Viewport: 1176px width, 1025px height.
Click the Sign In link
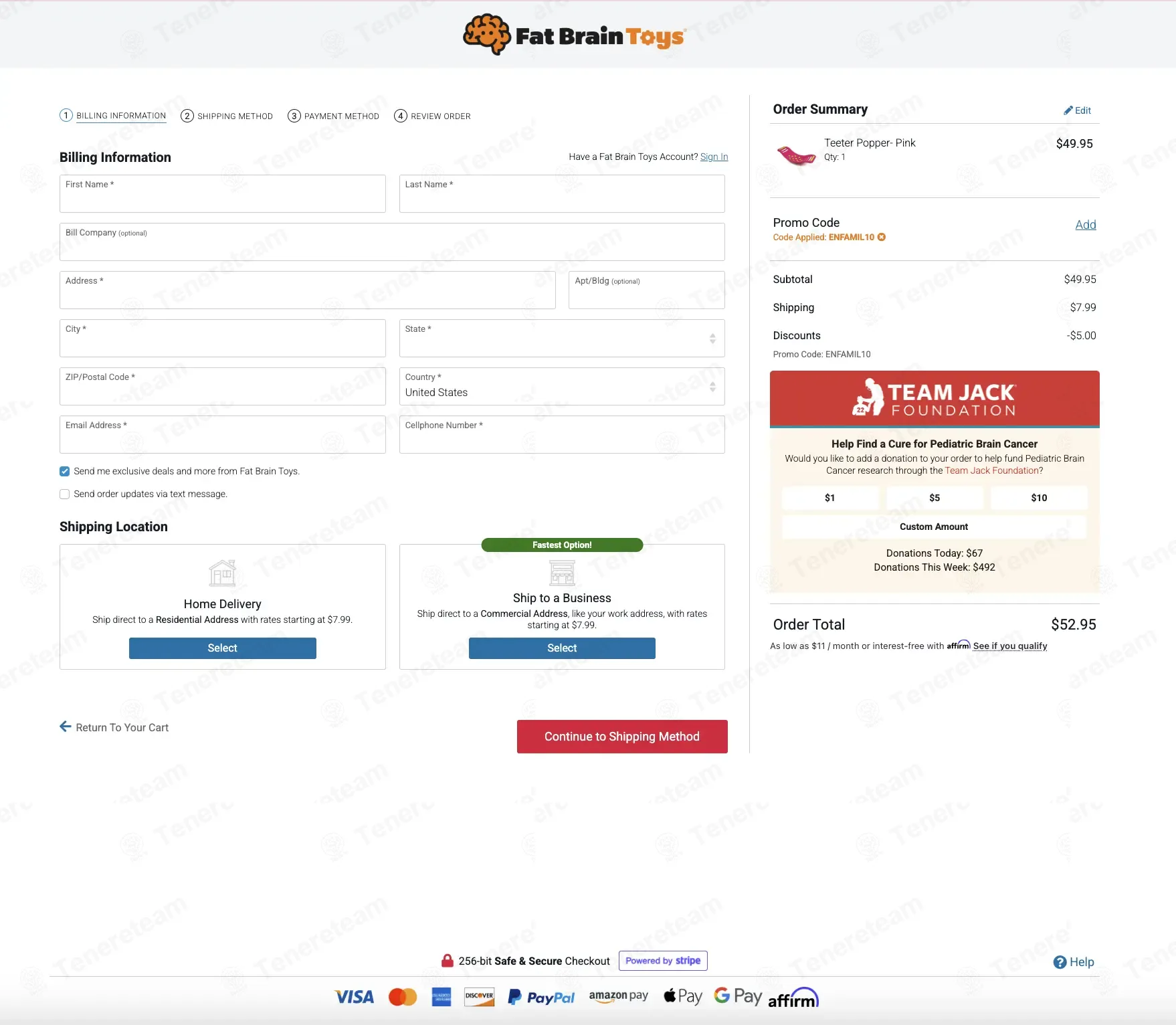pos(714,157)
